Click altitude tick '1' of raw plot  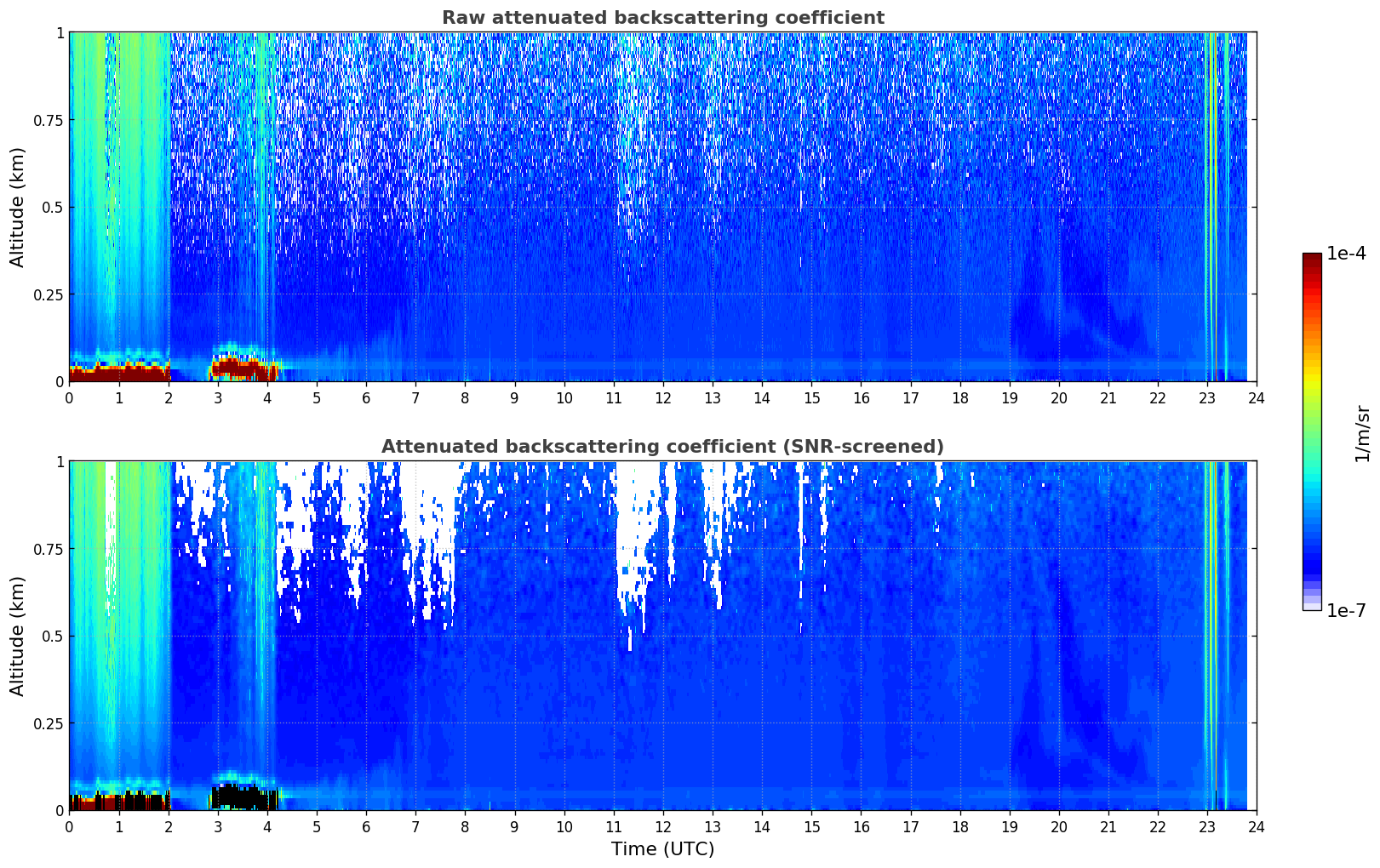point(60,33)
